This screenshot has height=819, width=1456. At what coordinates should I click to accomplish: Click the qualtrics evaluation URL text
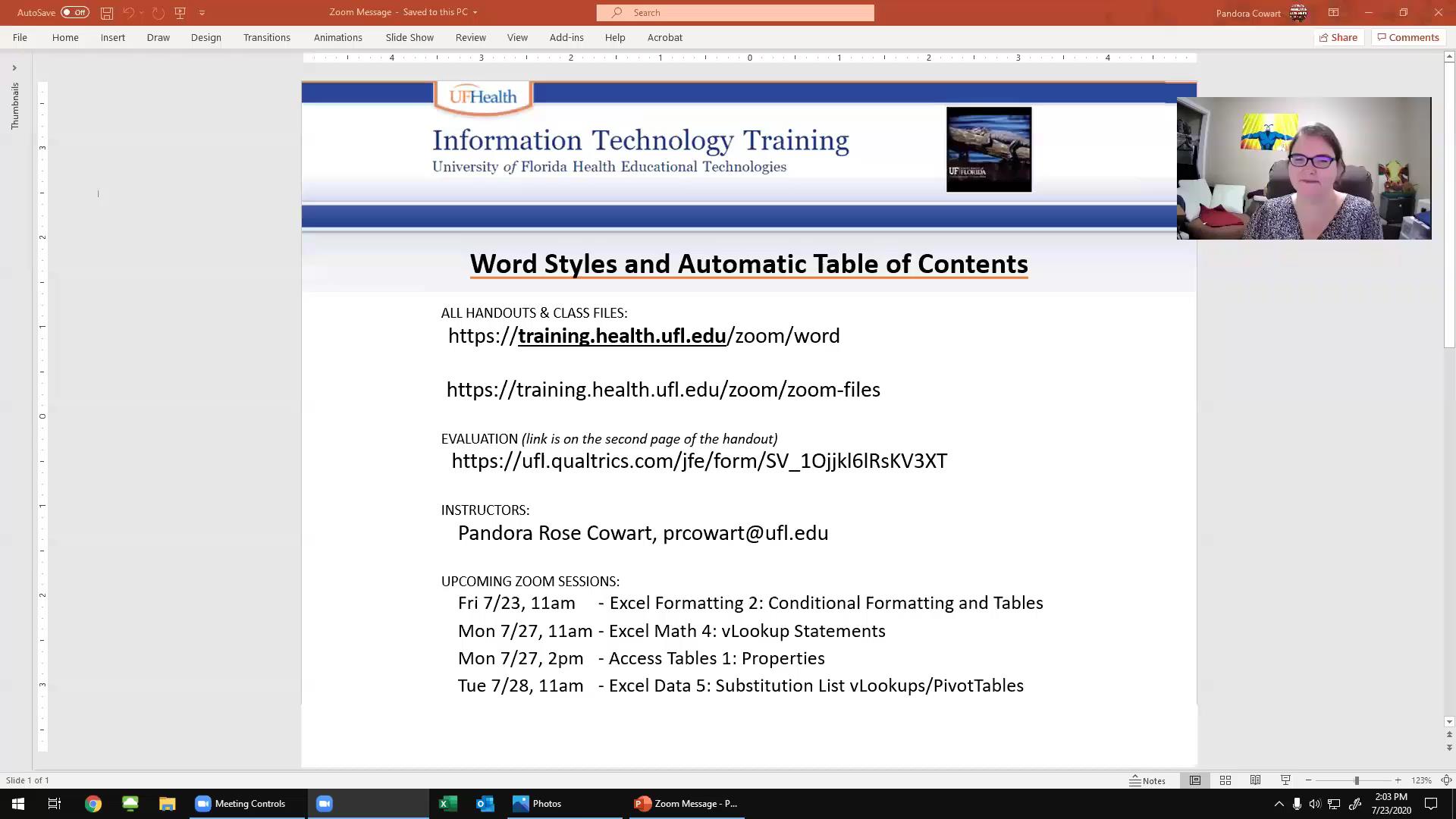[699, 461]
